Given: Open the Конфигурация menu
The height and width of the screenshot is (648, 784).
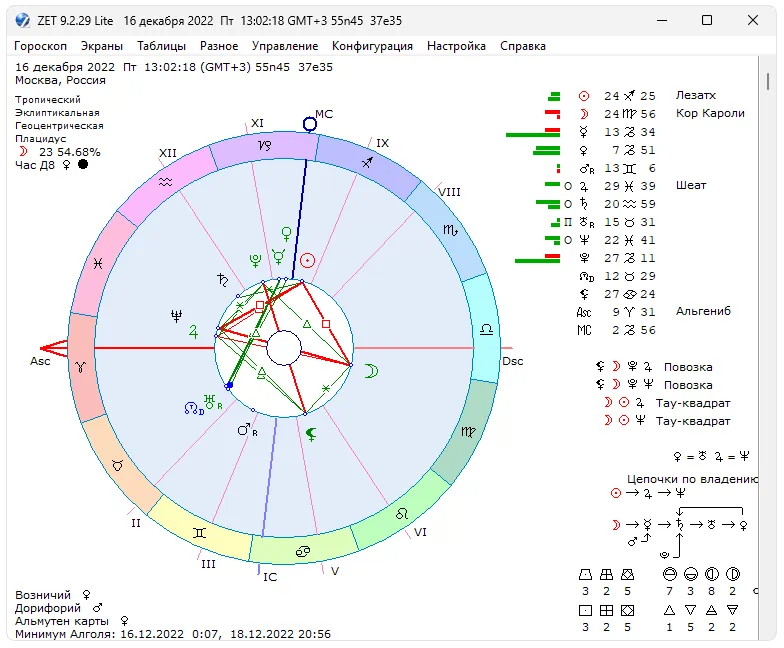Looking at the screenshot, I should (372, 46).
